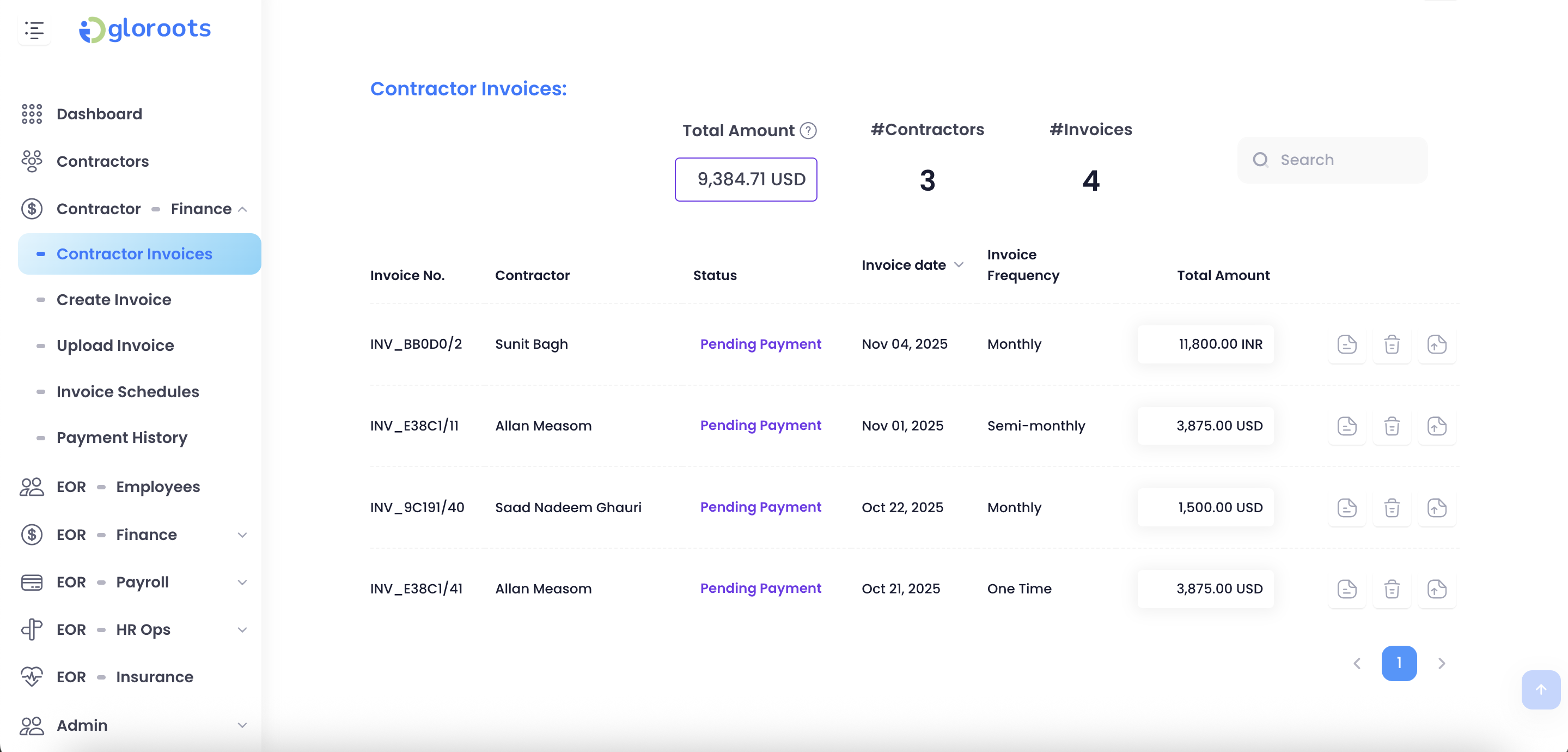Viewport: 1568px width, 752px height.
Task: Expand the Admin sidebar section
Action: pyautogui.click(x=242, y=725)
